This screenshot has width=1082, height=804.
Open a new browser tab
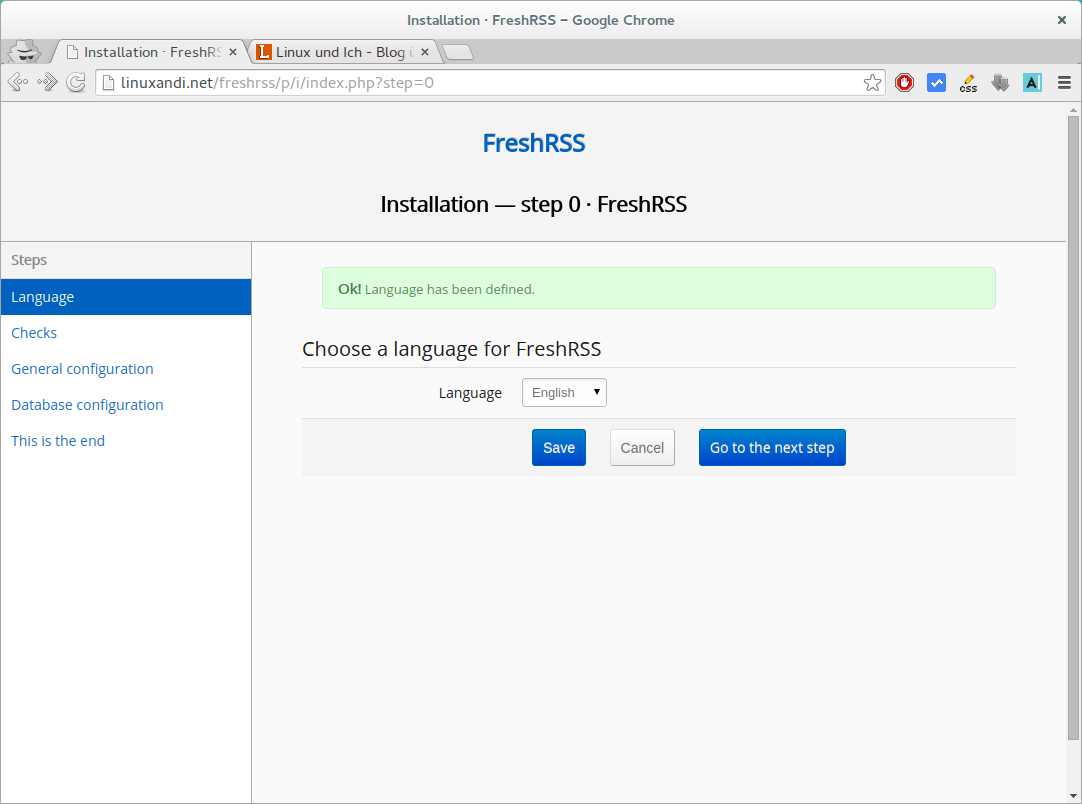[x=458, y=52]
